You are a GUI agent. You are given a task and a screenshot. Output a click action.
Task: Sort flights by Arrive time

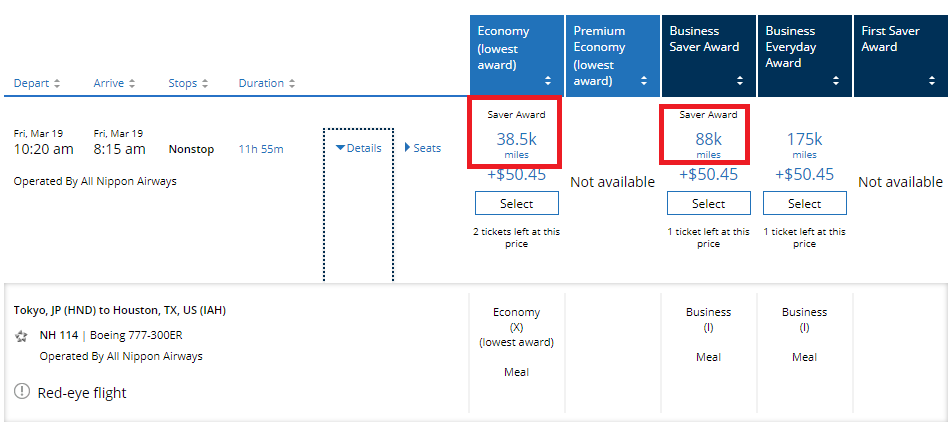(x=114, y=83)
